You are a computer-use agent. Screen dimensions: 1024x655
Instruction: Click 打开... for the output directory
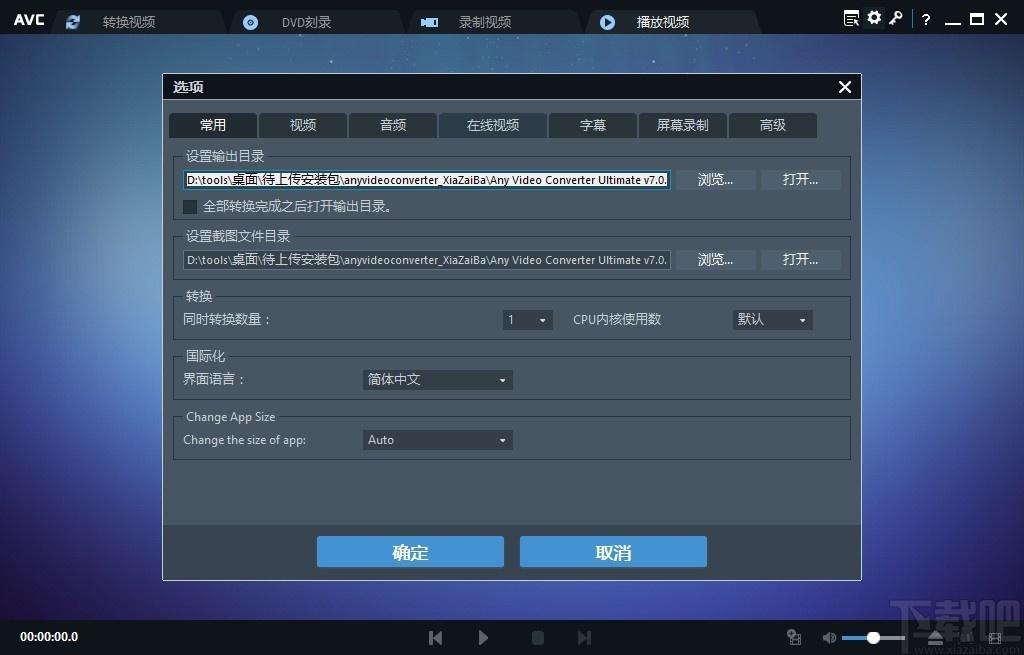(801, 180)
